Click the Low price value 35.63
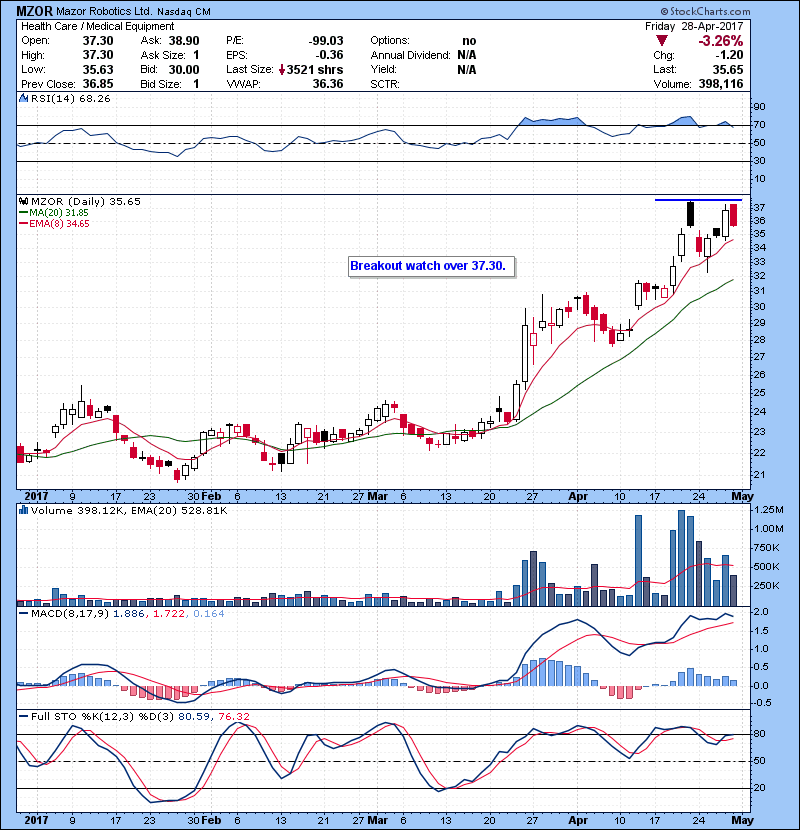 click(98, 69)
